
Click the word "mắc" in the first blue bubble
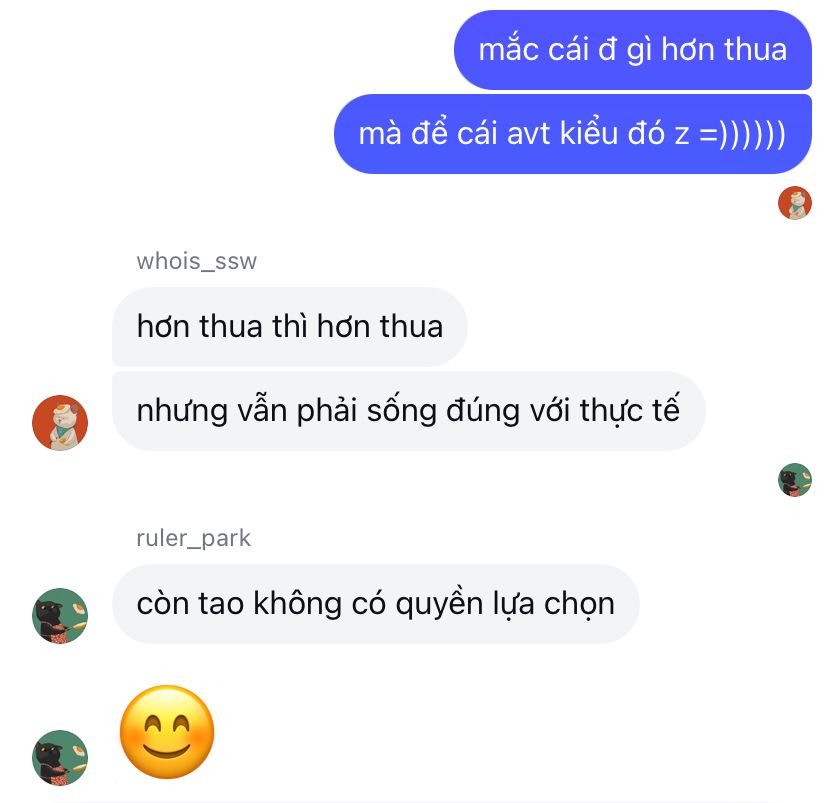pos(508,49)
